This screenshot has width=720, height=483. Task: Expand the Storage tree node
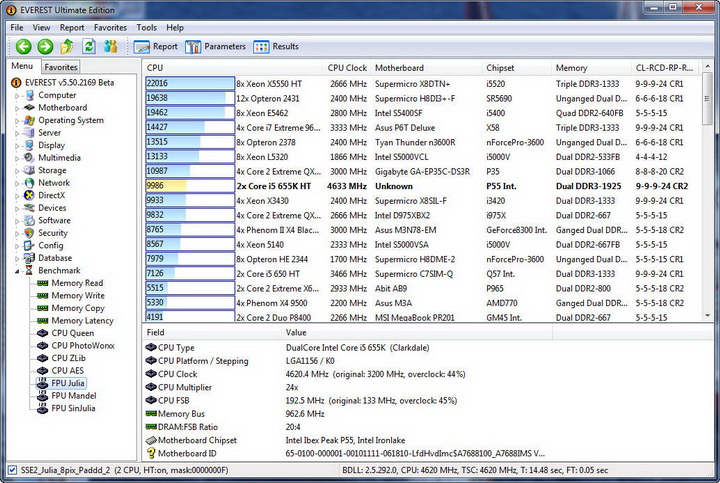pyautogui.click(x=17, y=171)
